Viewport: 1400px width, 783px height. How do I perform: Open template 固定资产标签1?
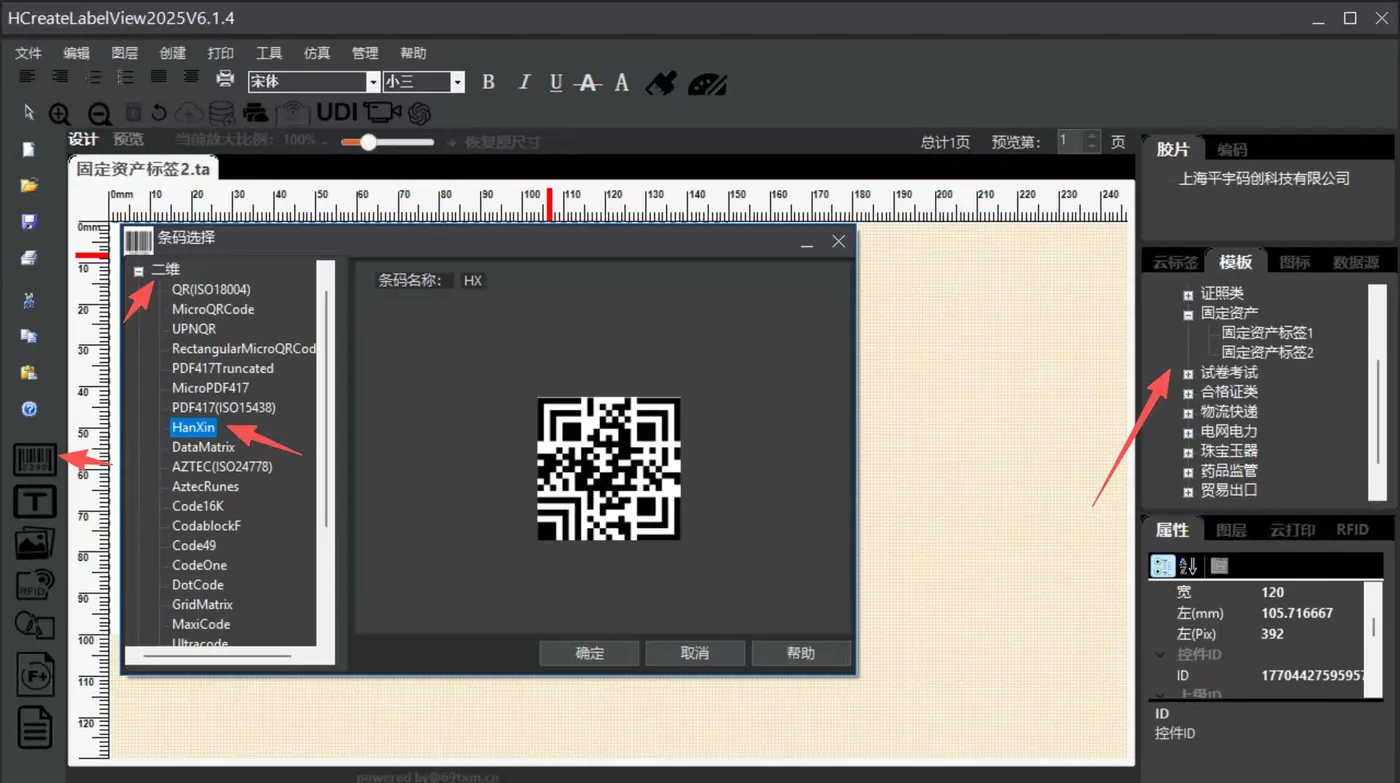[1267, 333]
